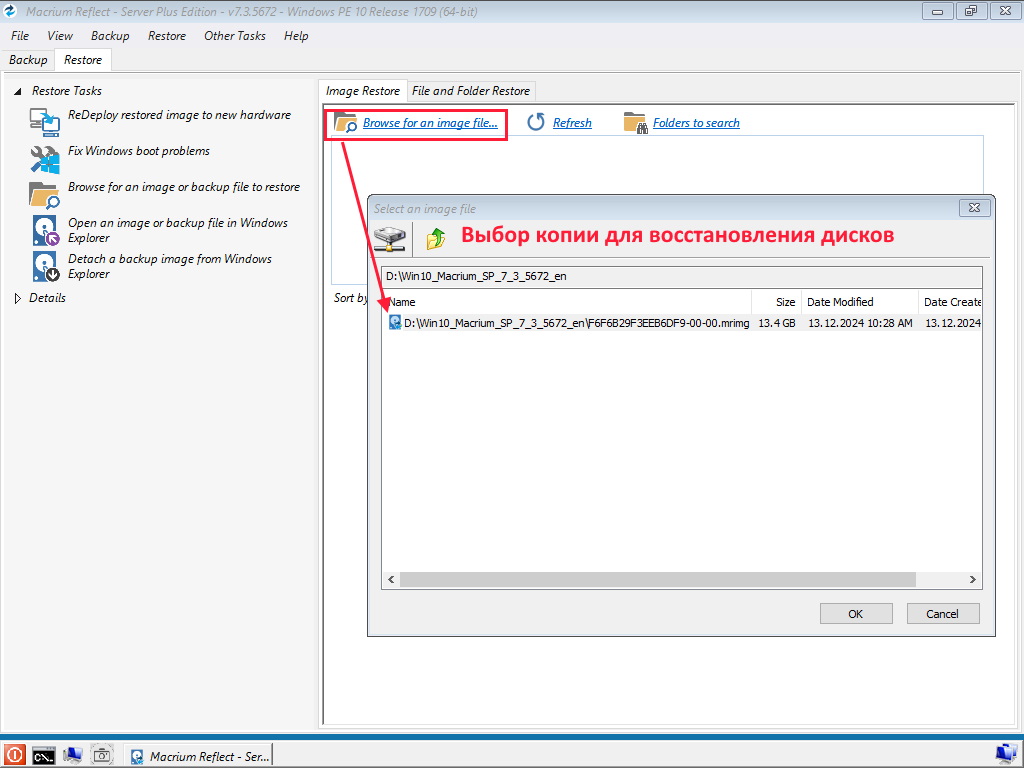Collapse the Restore Tasks section

(x=18, y=91)
